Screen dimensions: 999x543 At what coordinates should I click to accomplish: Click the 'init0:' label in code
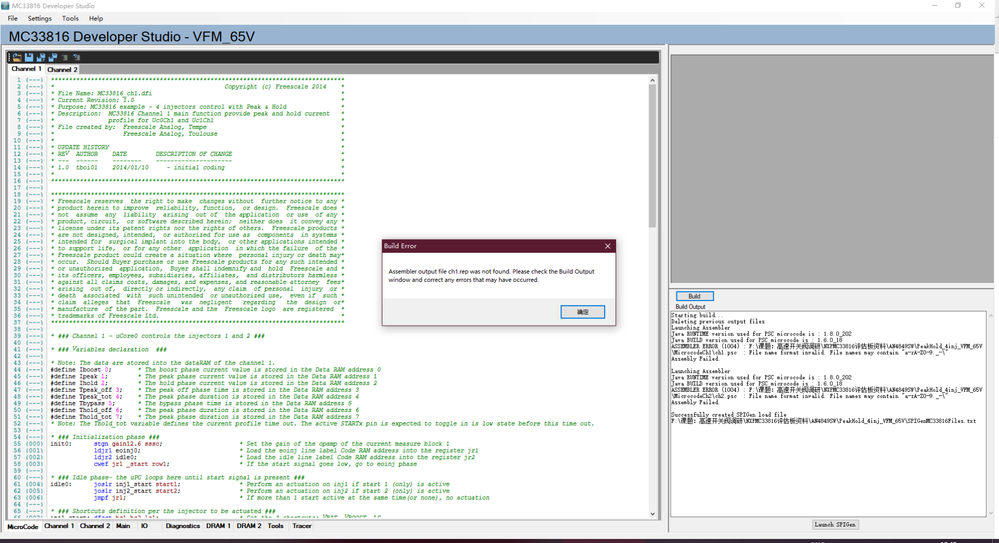coord(61,444)
